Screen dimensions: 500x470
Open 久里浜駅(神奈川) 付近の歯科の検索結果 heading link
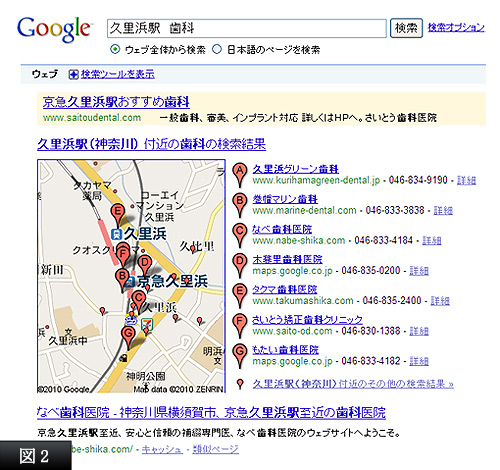coord(152,144)
